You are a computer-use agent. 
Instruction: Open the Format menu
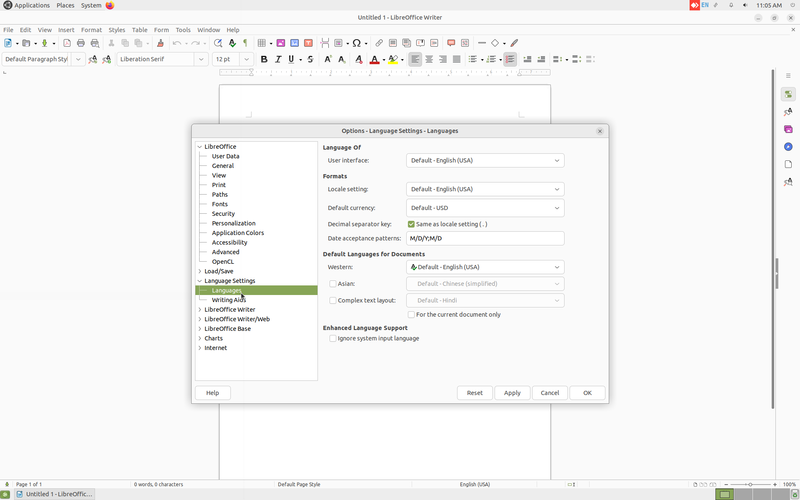pyautogui.click(x=91, y=30)
